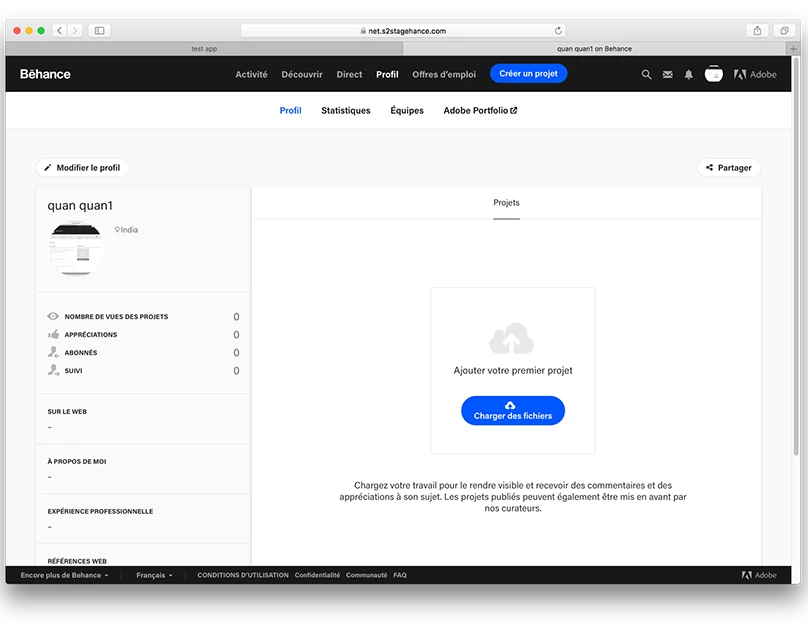Expand the Encore plus de Behance menu
This screenshot has width=808, height=632.
(x=64, y=575)
